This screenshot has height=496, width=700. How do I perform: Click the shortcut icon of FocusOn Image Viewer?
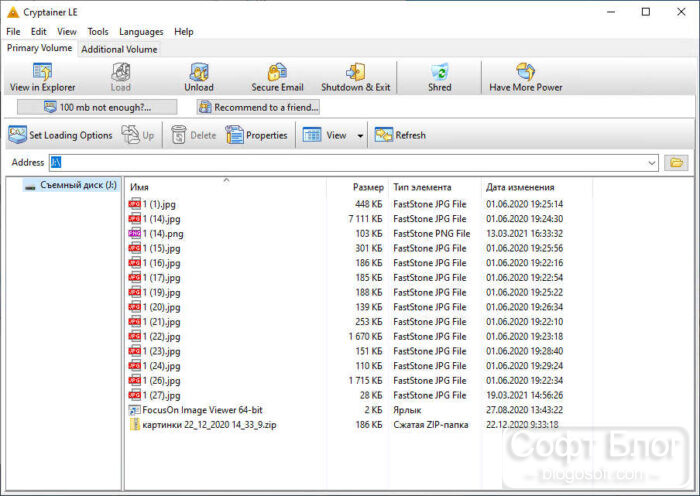[134, 410]
